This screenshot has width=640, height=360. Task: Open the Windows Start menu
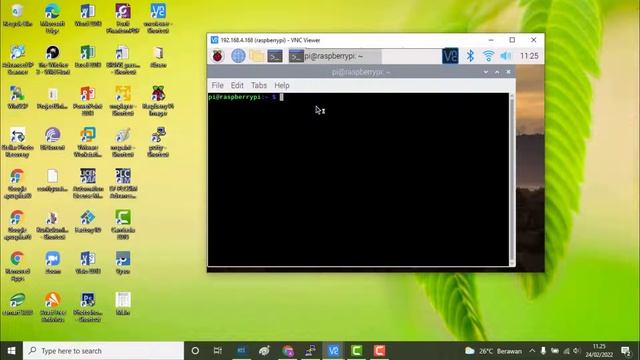[x=11, y=351]
